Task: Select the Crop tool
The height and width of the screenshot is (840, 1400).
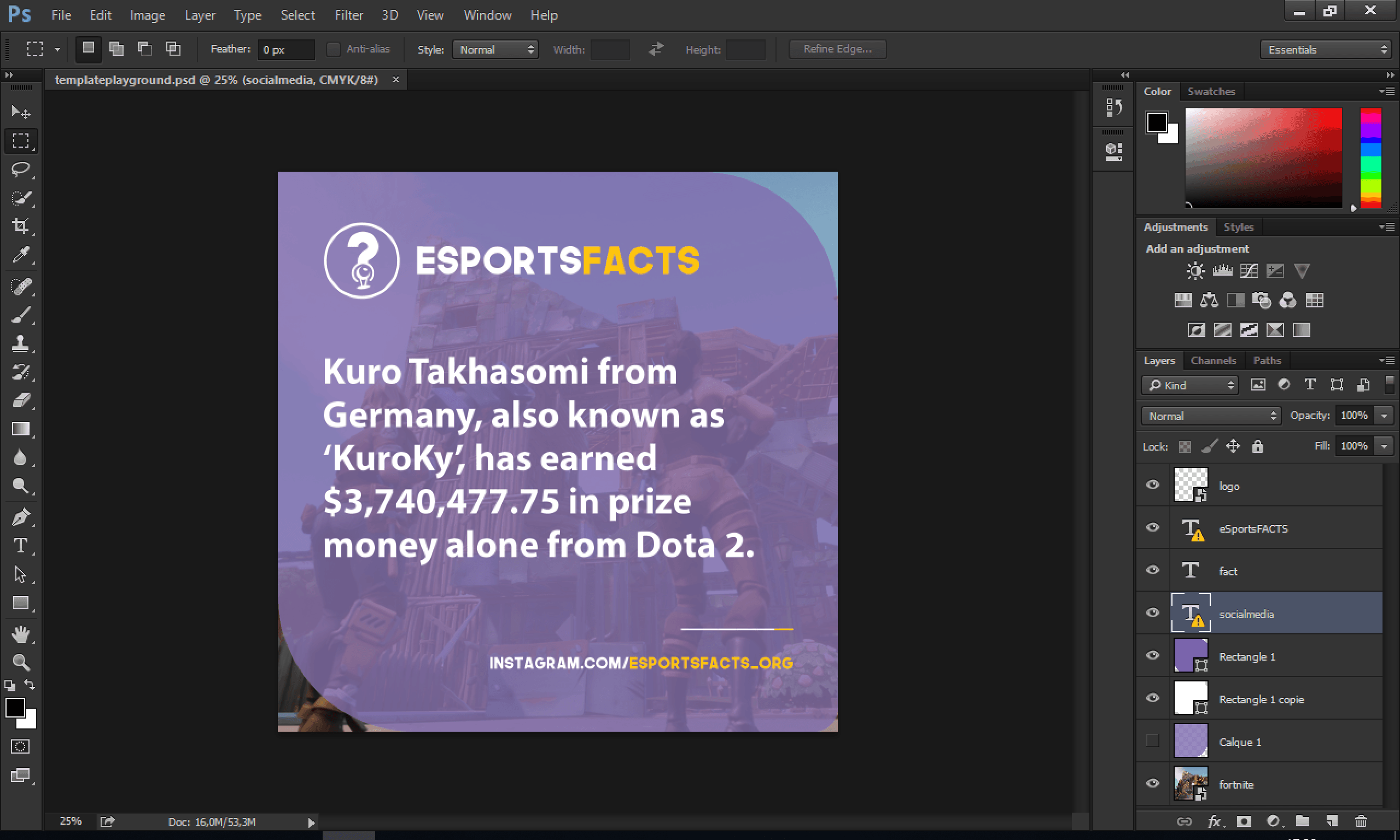Action: pyautogui.click(x=21, y=226)
